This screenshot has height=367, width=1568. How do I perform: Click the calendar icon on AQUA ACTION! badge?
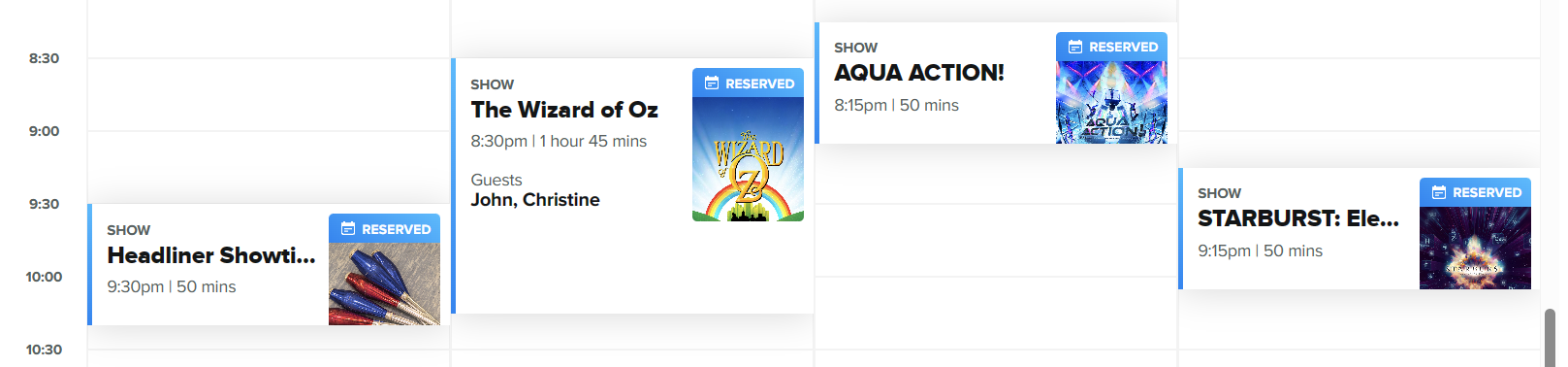[x=1074, y=47]
